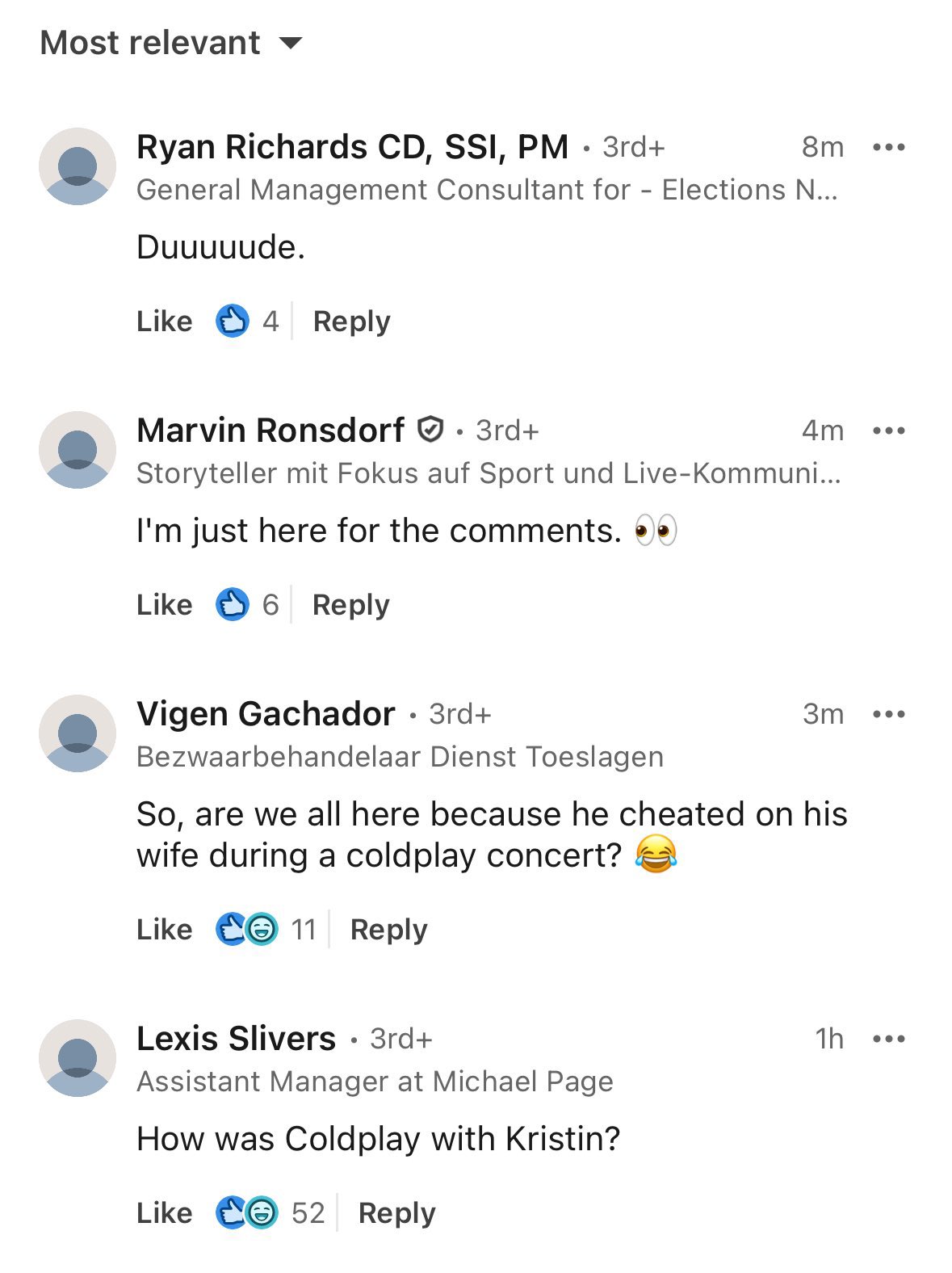View the 11 reactions on Vigen's comment

pos(266,929)
